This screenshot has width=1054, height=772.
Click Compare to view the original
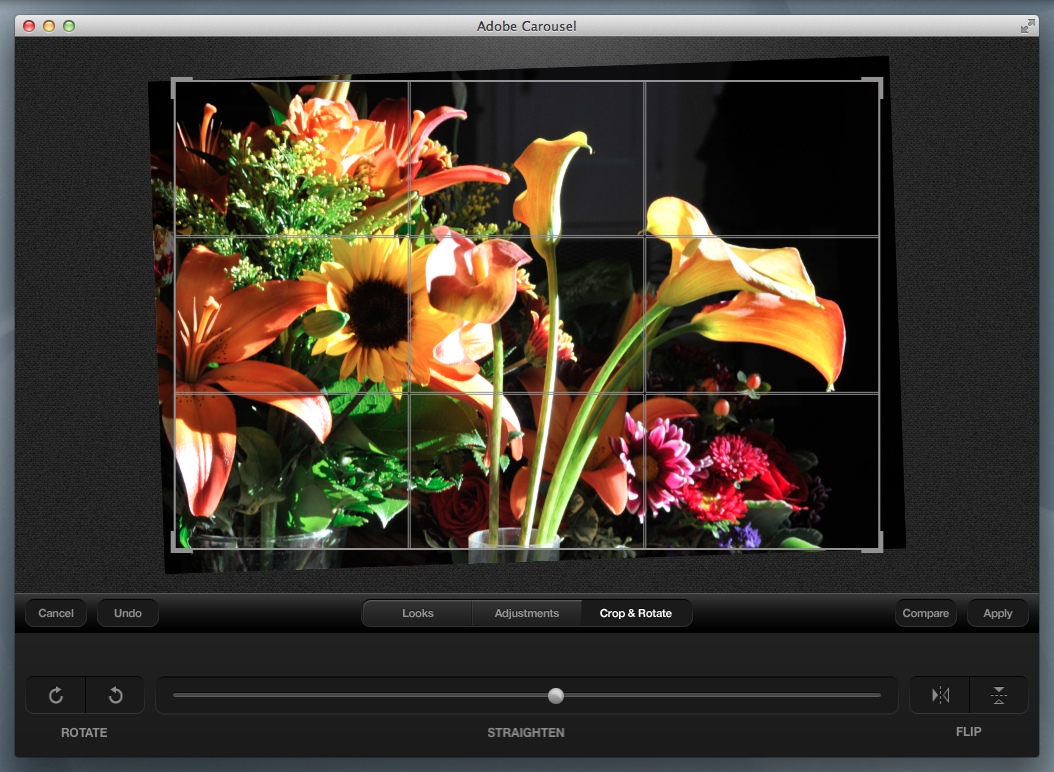click(925, 613)
